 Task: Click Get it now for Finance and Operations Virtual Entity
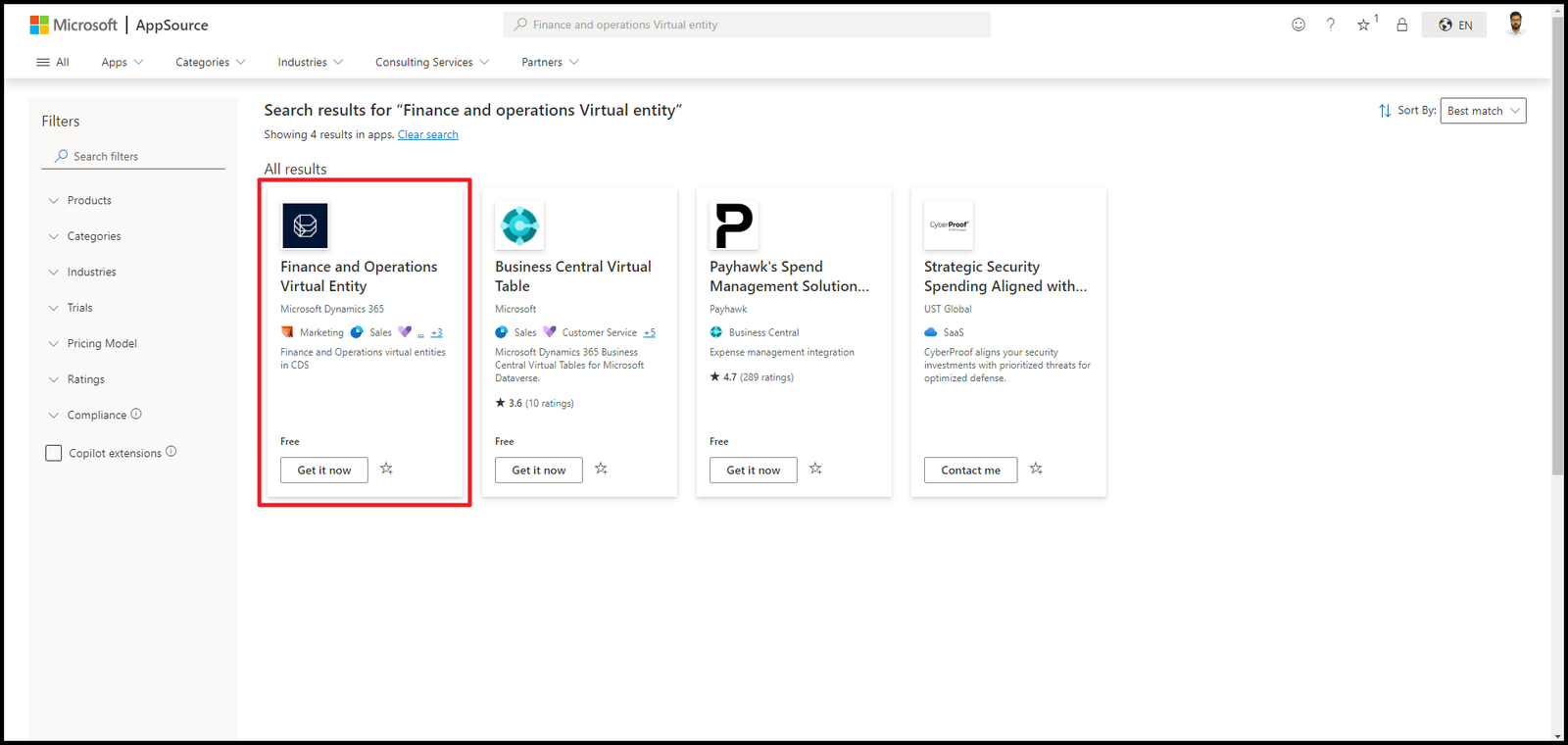click(324, 471)
